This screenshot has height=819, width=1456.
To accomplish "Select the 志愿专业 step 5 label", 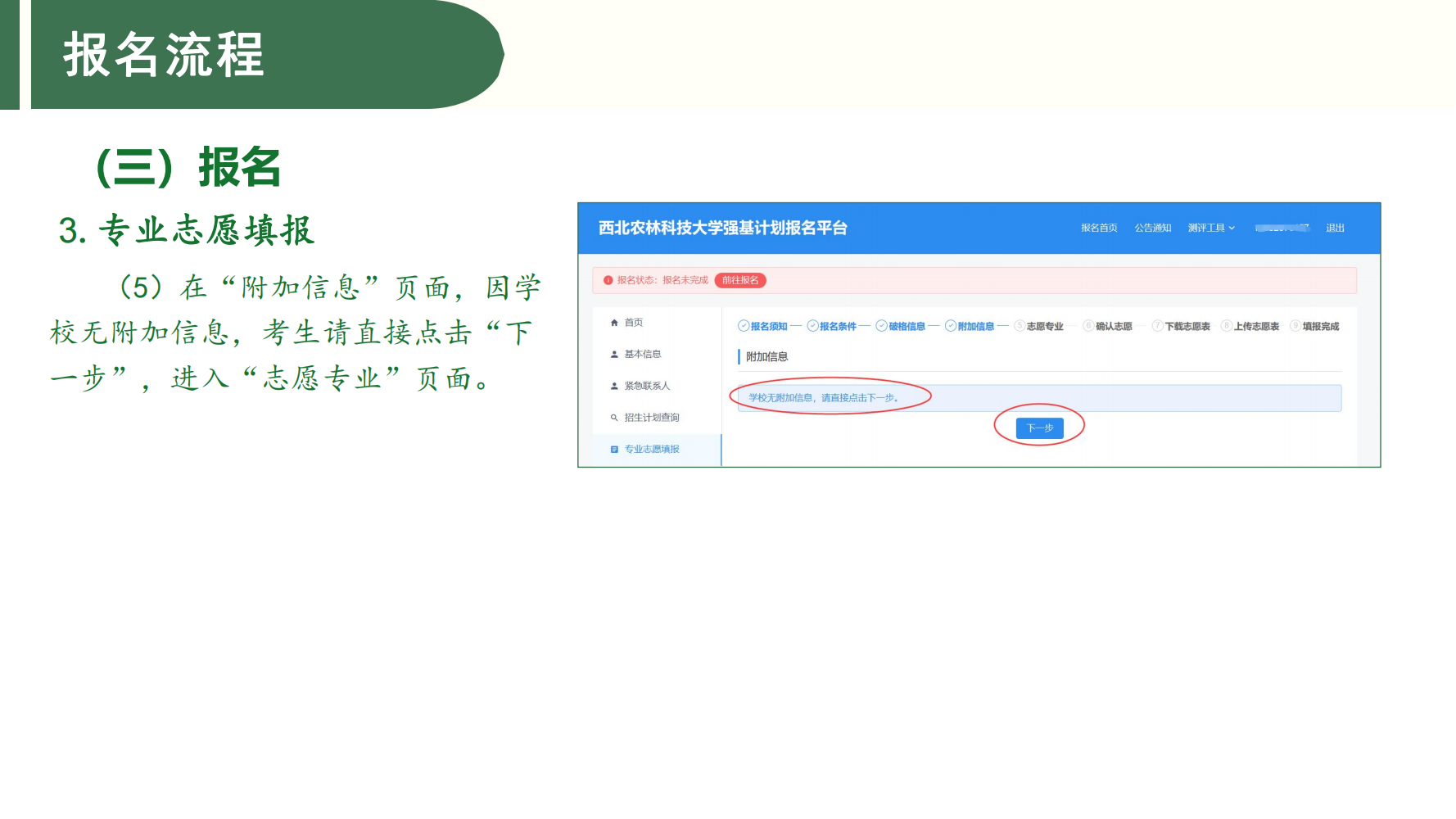I will pyautogui.click(x=1044, y=326).
